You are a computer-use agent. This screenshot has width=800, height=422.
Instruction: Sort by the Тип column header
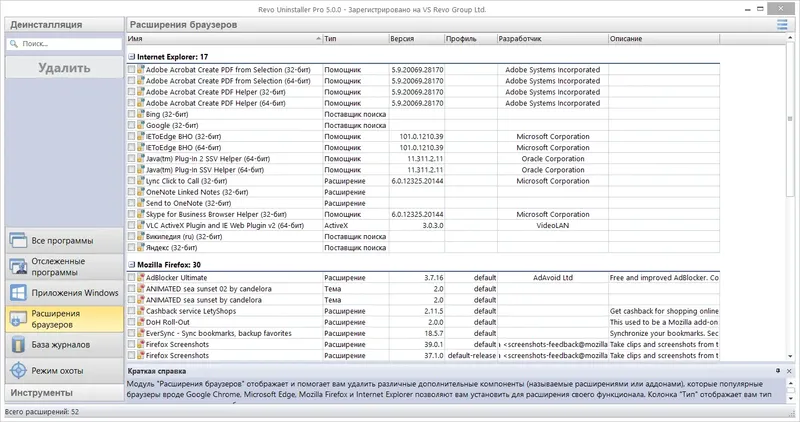click(356, 39)
